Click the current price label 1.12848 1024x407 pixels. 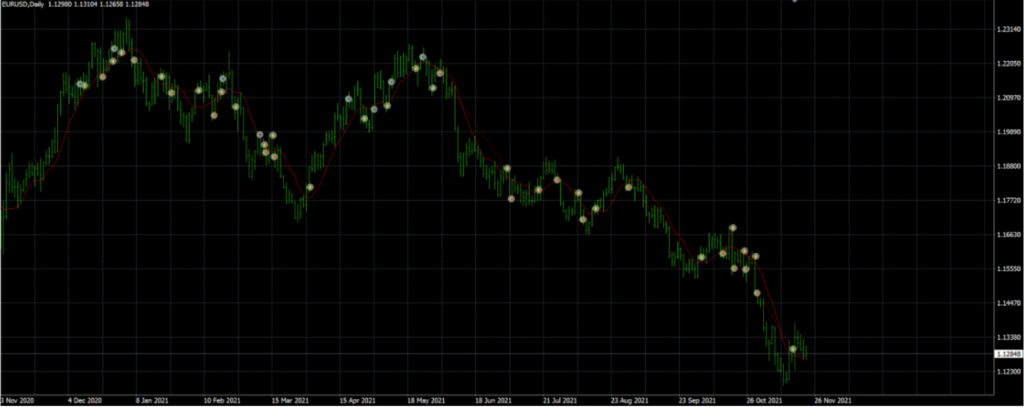pyautogui.click(x=1008, y=354)
